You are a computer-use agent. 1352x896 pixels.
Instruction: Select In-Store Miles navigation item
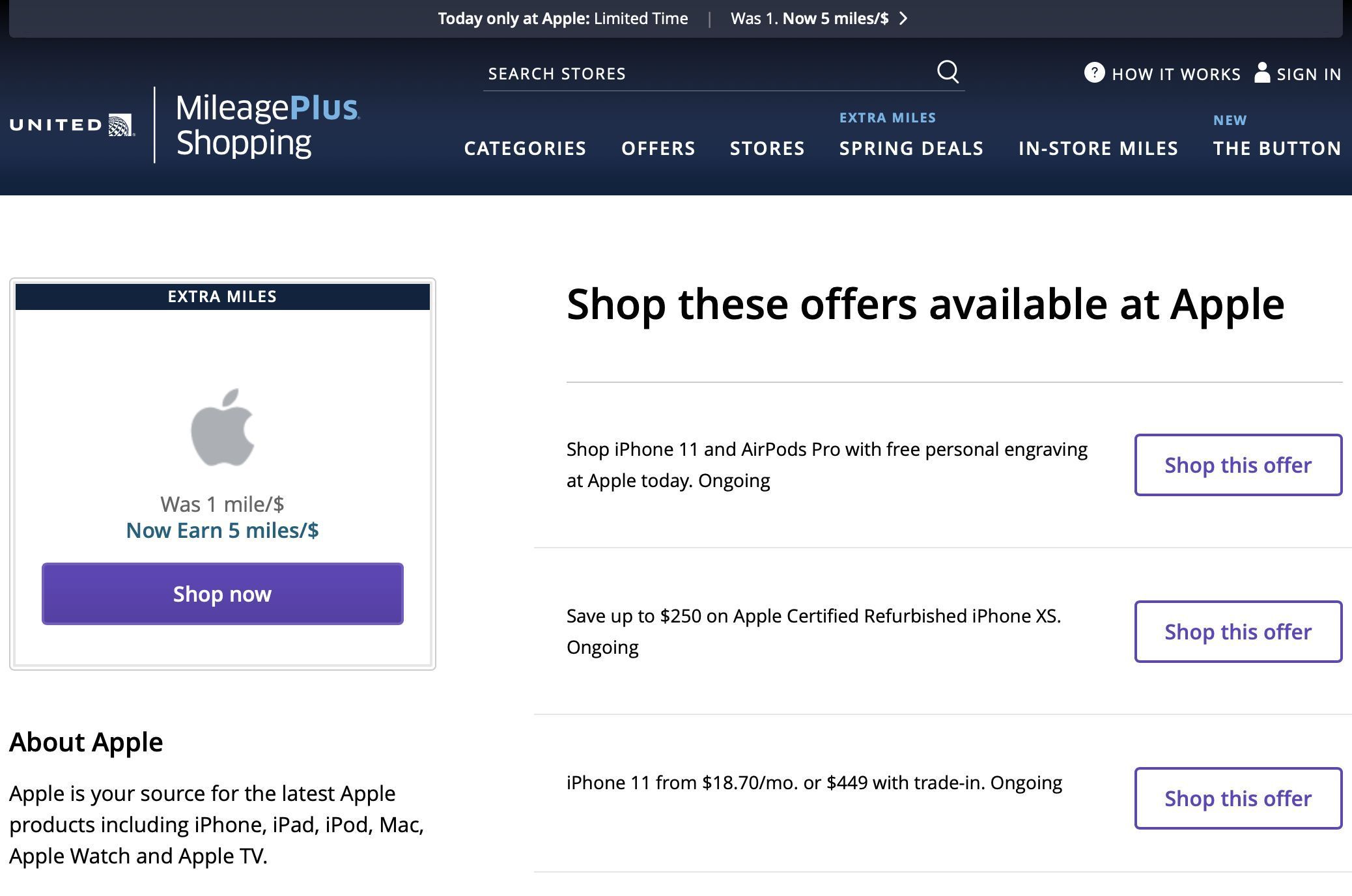pyautogui.click(x=1098, y=148)
